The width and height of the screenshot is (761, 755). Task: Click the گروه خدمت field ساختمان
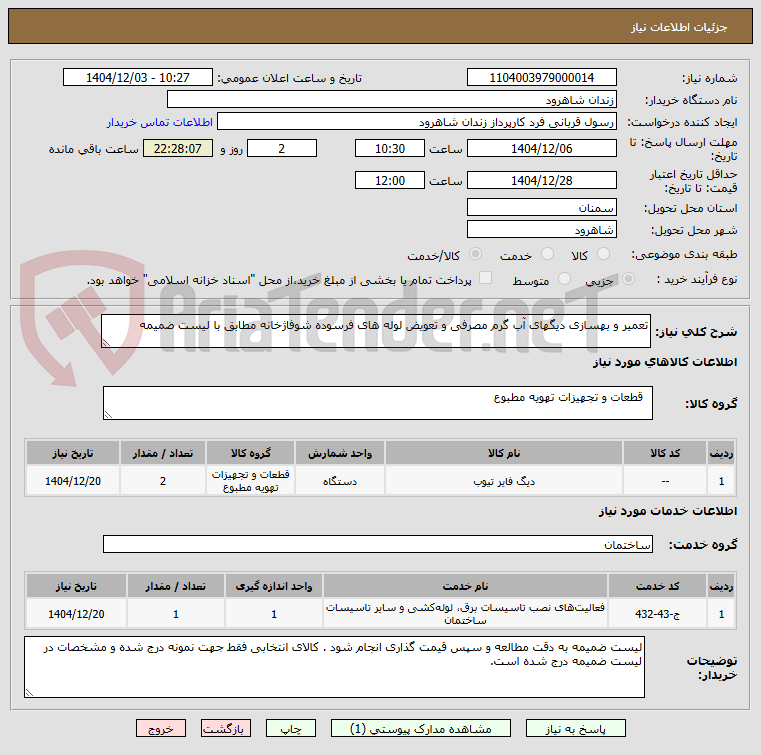click(378, 544)
